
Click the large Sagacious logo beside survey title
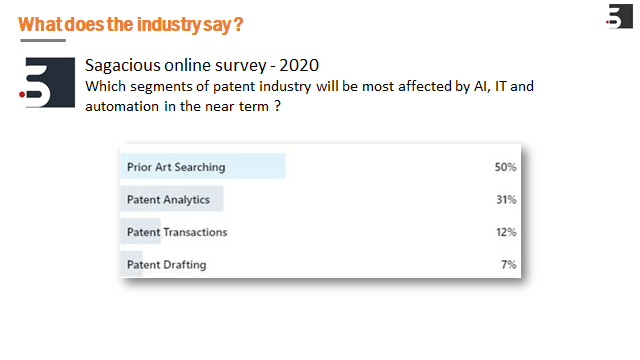coord(47,82)
